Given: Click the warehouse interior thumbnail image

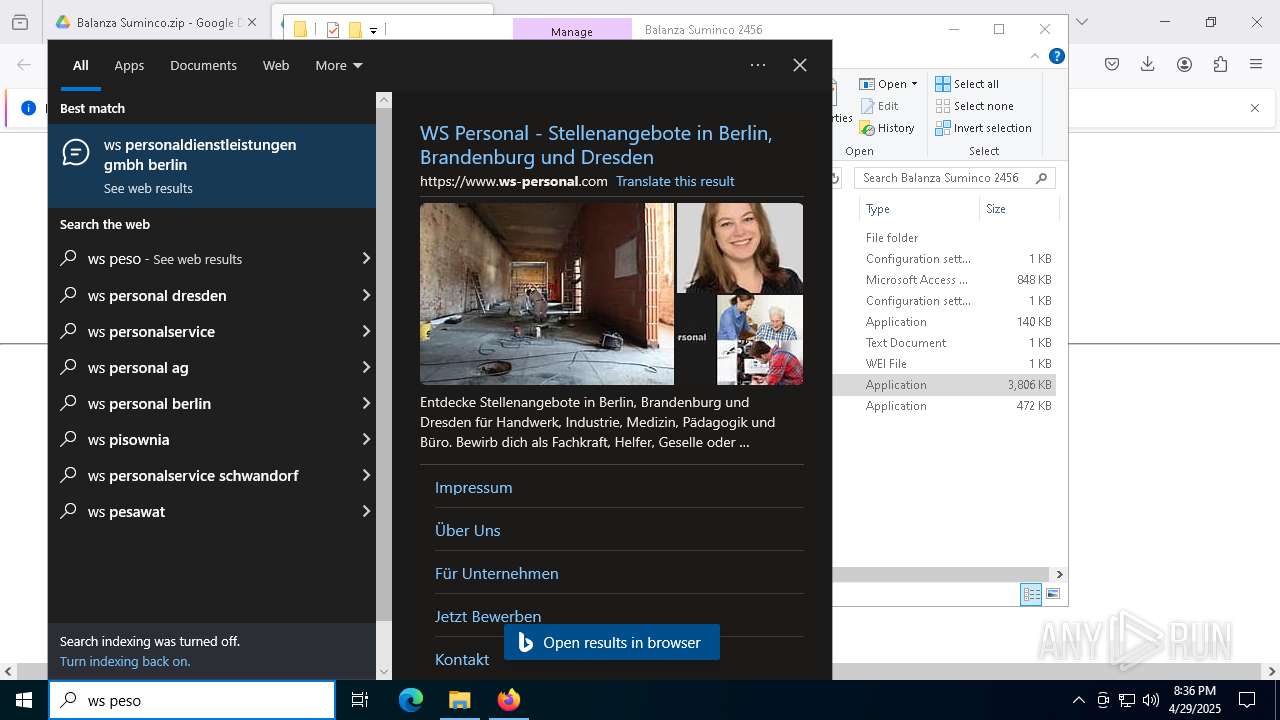Looking at the screenshot, I should point(547,294).
